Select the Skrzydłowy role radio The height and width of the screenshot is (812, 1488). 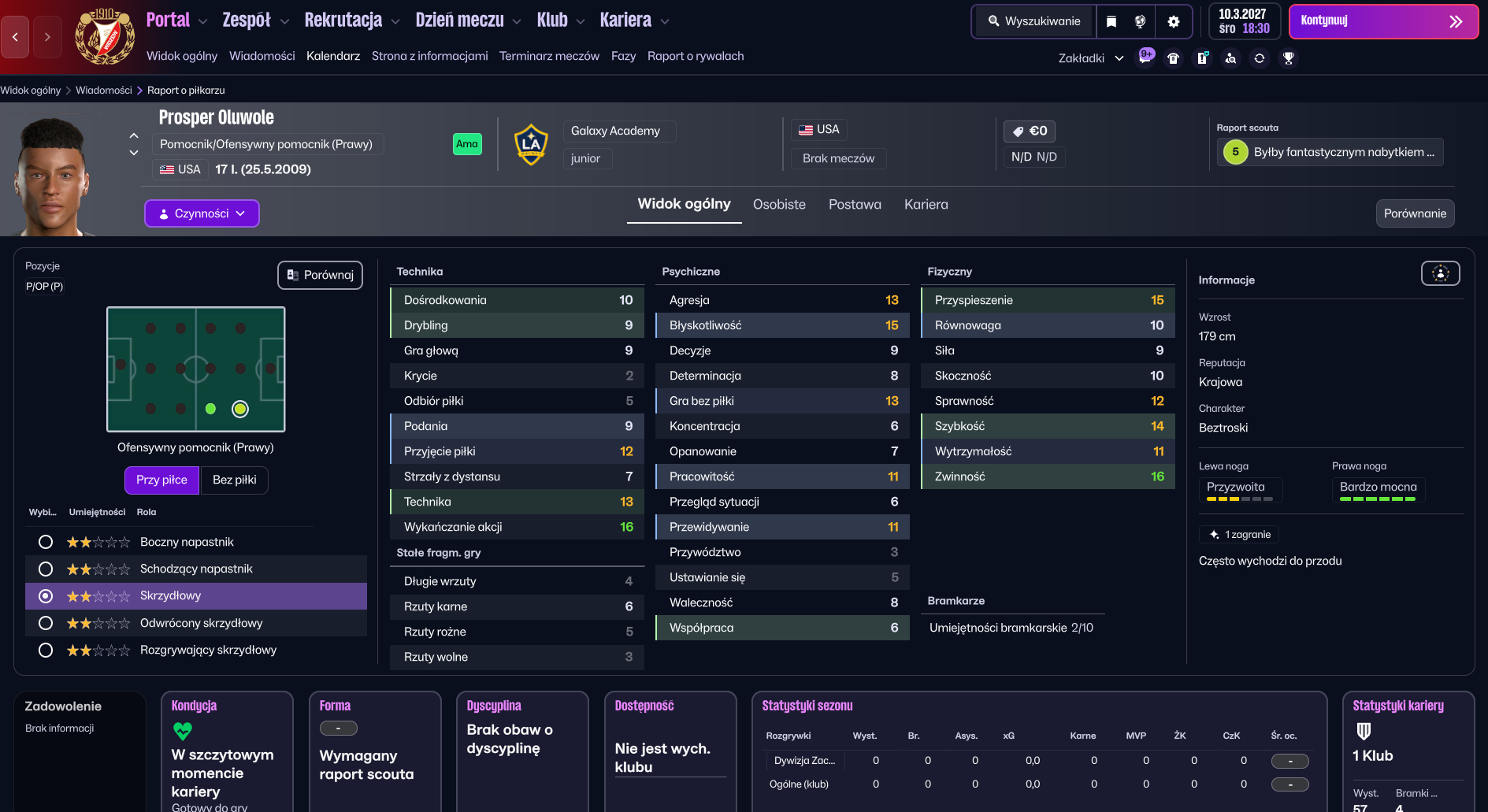pos(46,596)
